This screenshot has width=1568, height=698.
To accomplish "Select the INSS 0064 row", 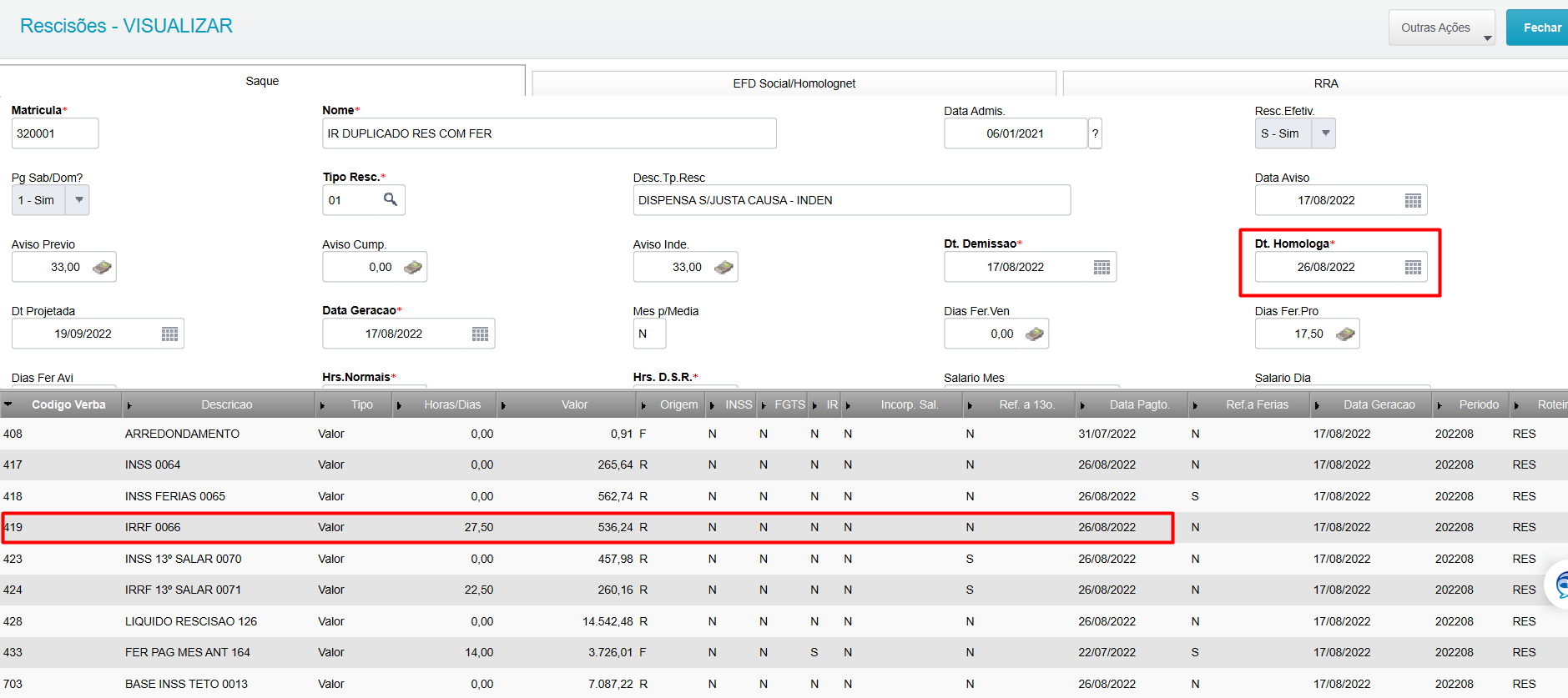I will [784, 464].
